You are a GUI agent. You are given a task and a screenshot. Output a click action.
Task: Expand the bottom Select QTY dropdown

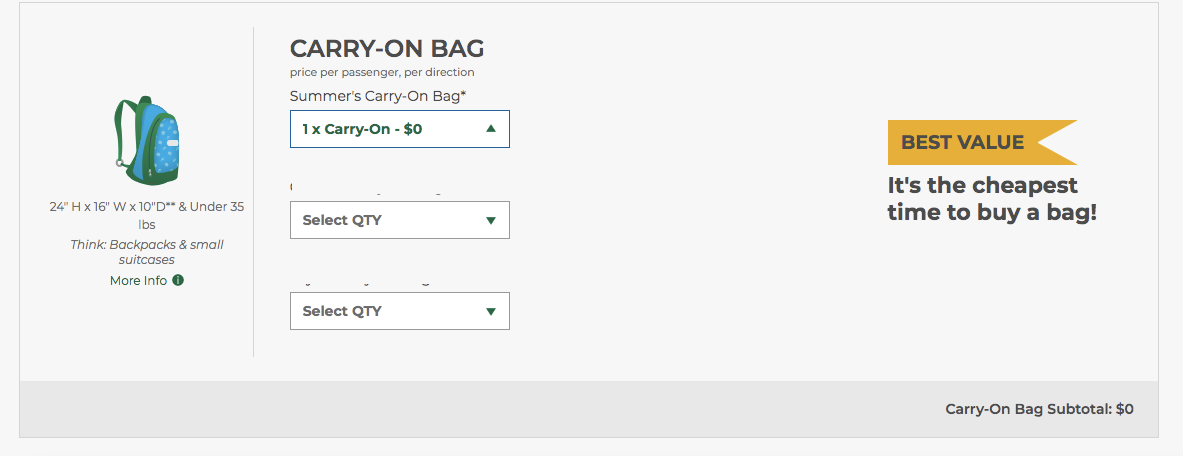tap(399, 311)
